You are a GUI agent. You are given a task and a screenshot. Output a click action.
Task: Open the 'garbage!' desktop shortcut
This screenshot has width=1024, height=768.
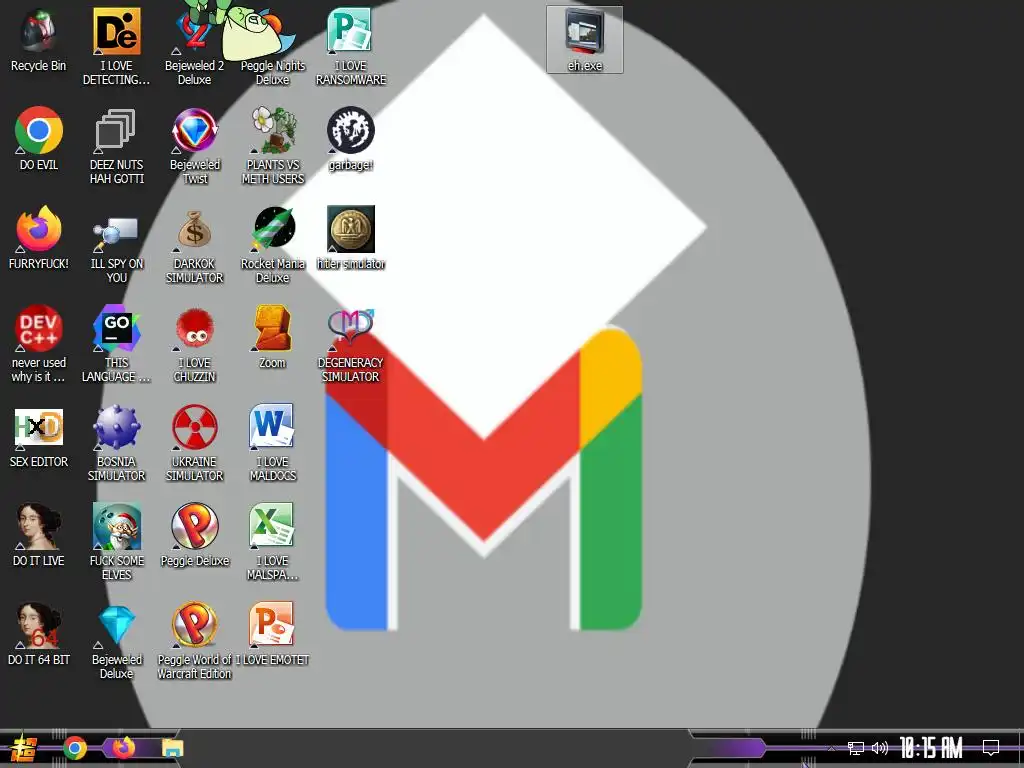351,139
